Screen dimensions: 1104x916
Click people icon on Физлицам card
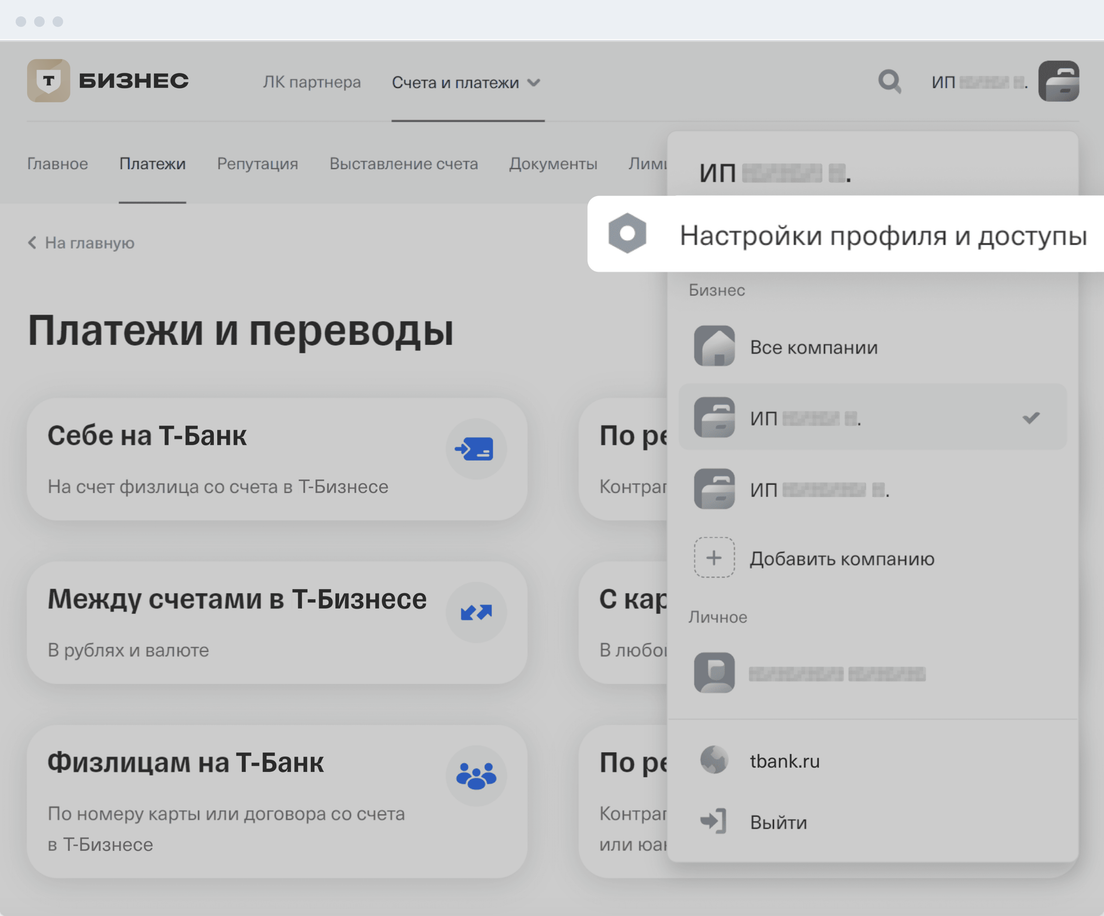476,776
